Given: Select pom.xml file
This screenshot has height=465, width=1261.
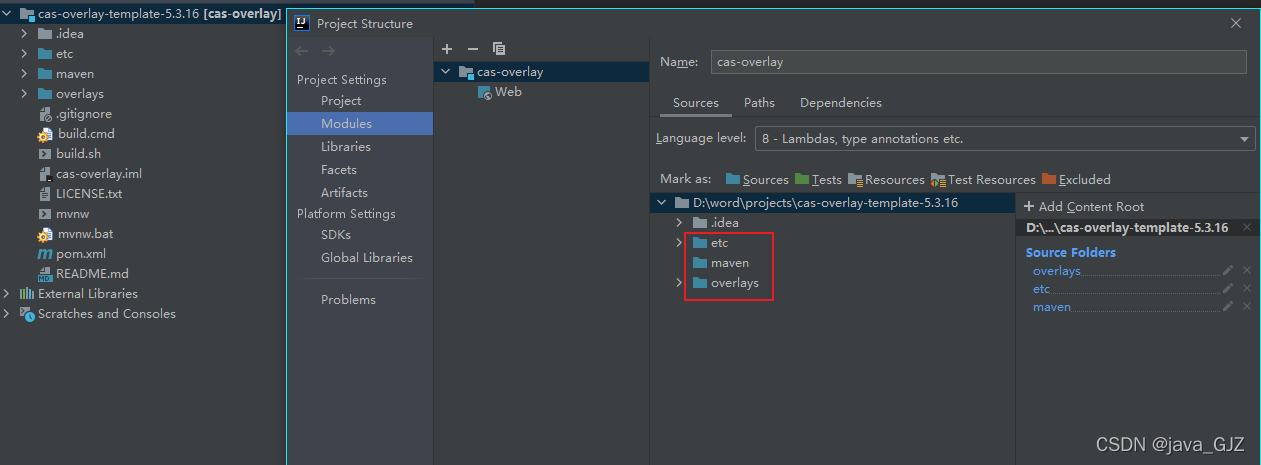Looking at the screenshot, I should [x=71, y=254].
